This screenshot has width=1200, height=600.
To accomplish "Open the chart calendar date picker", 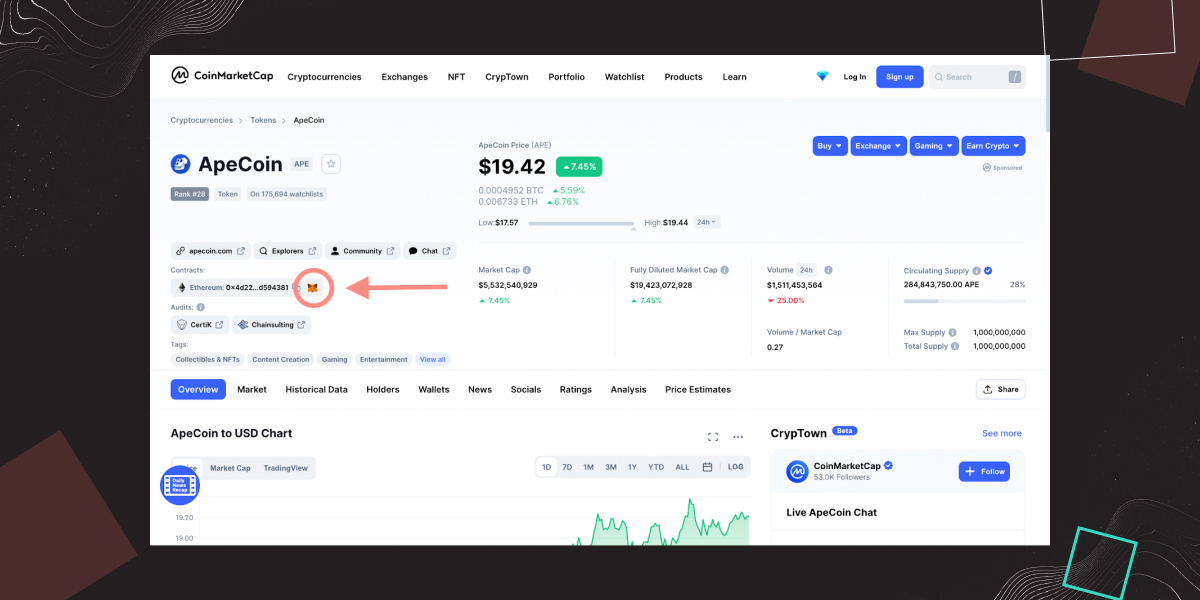I will [x=707, y=467].
